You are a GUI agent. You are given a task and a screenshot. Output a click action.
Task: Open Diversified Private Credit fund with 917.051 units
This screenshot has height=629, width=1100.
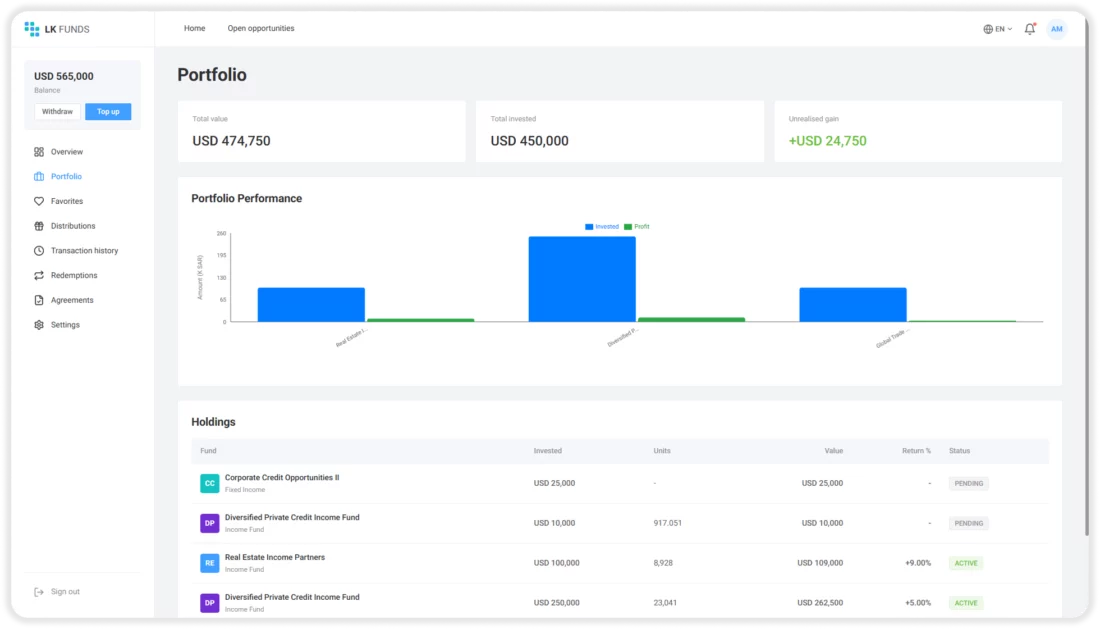[x=292, y=518]
